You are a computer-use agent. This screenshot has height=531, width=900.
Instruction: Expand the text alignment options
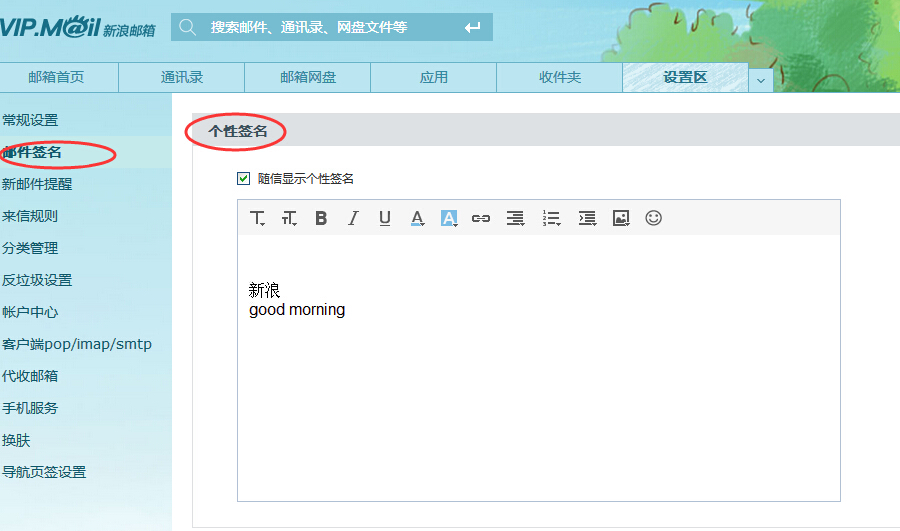tap(515, 218)
